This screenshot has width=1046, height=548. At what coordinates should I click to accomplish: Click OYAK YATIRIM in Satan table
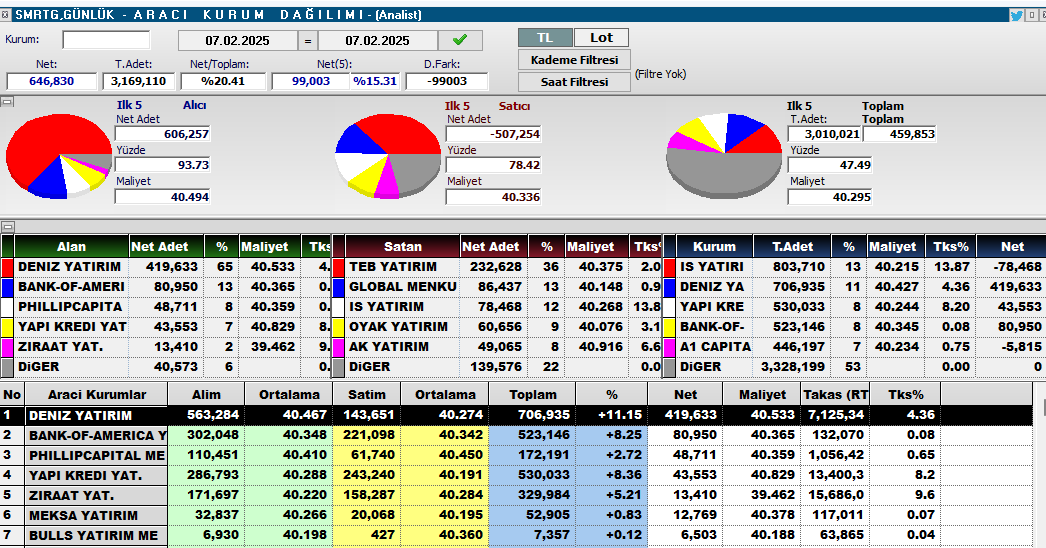[398, 326]
